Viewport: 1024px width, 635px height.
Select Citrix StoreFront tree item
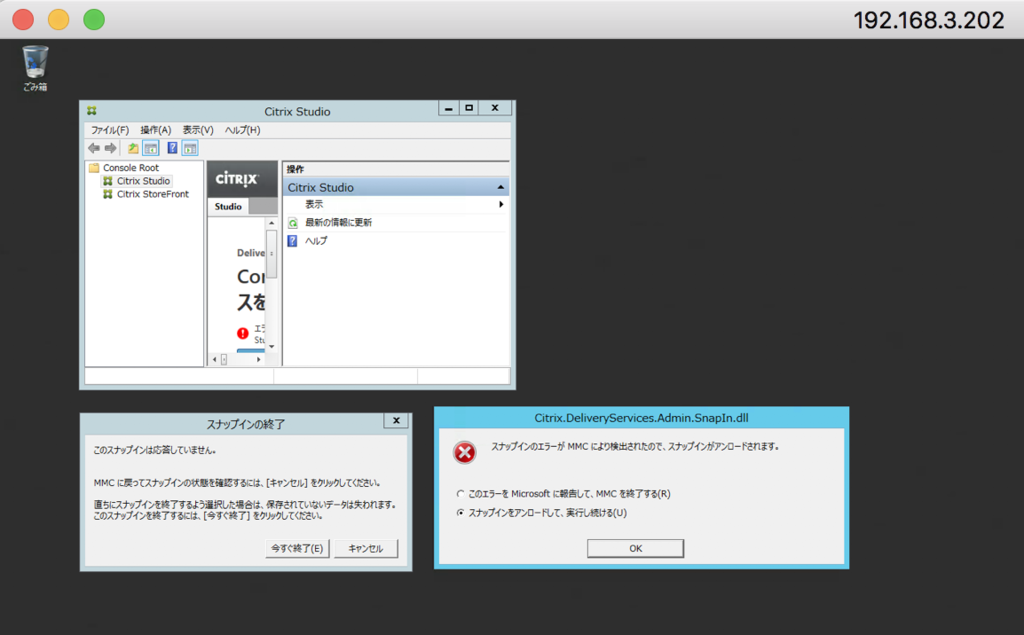[153, 194]
